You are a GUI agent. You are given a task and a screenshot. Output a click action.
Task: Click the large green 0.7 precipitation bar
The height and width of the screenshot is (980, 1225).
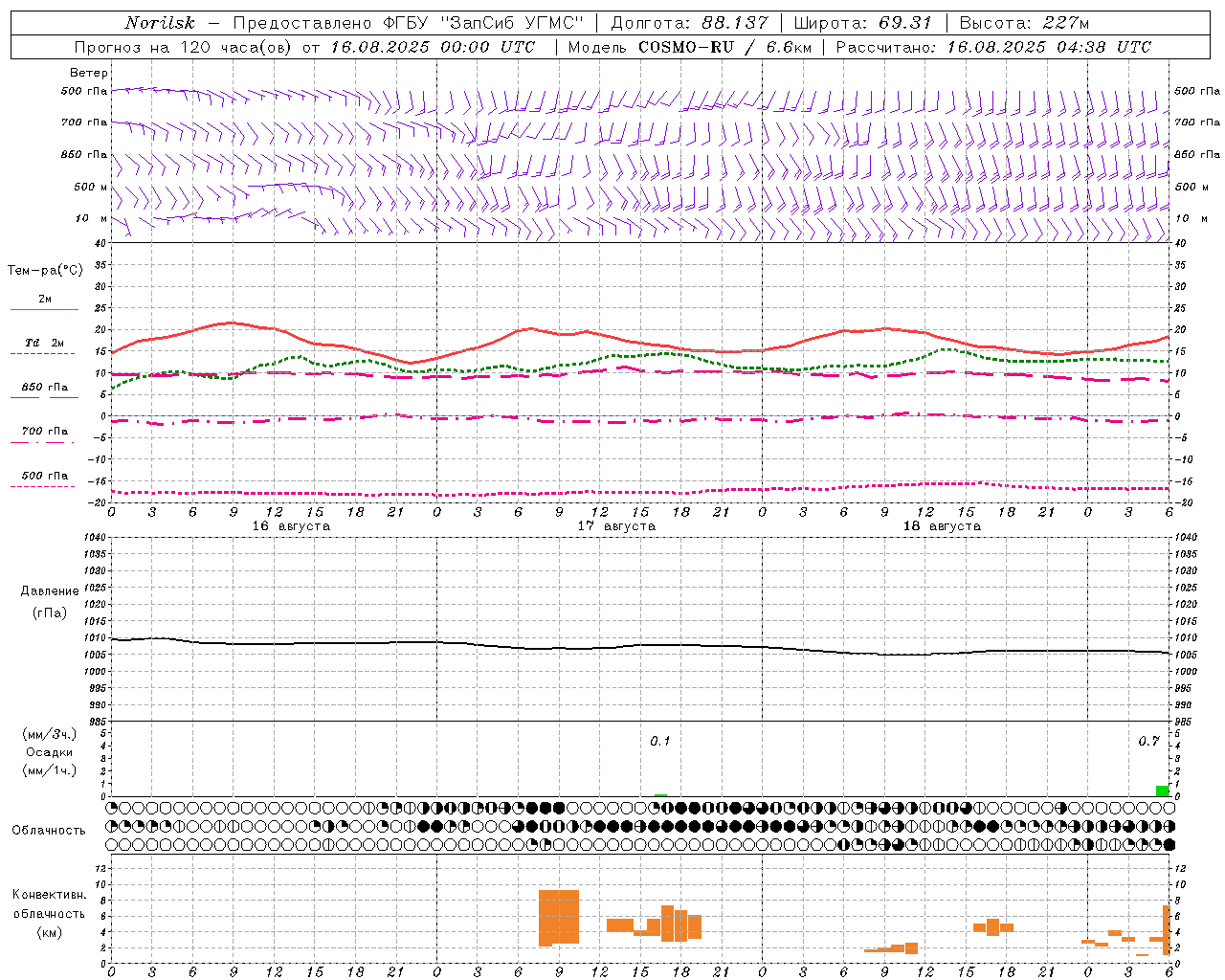1162,791
